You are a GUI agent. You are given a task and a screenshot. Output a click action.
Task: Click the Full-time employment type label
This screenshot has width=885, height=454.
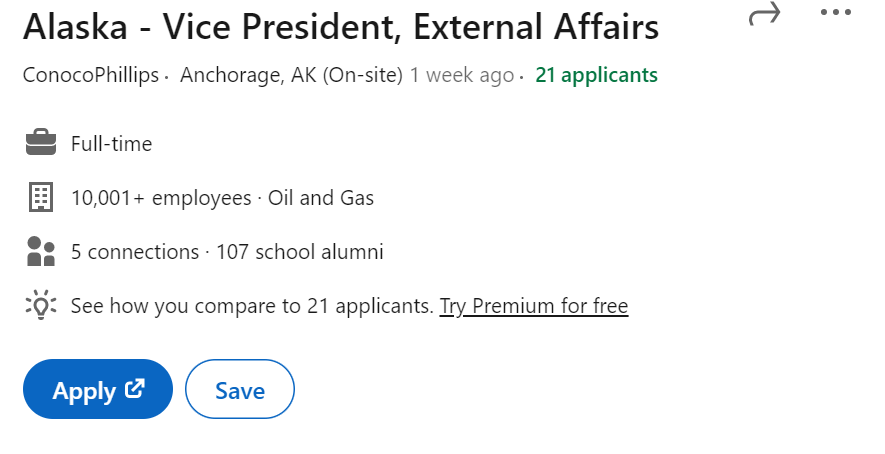pyautogui.click(x=111, y=144)
